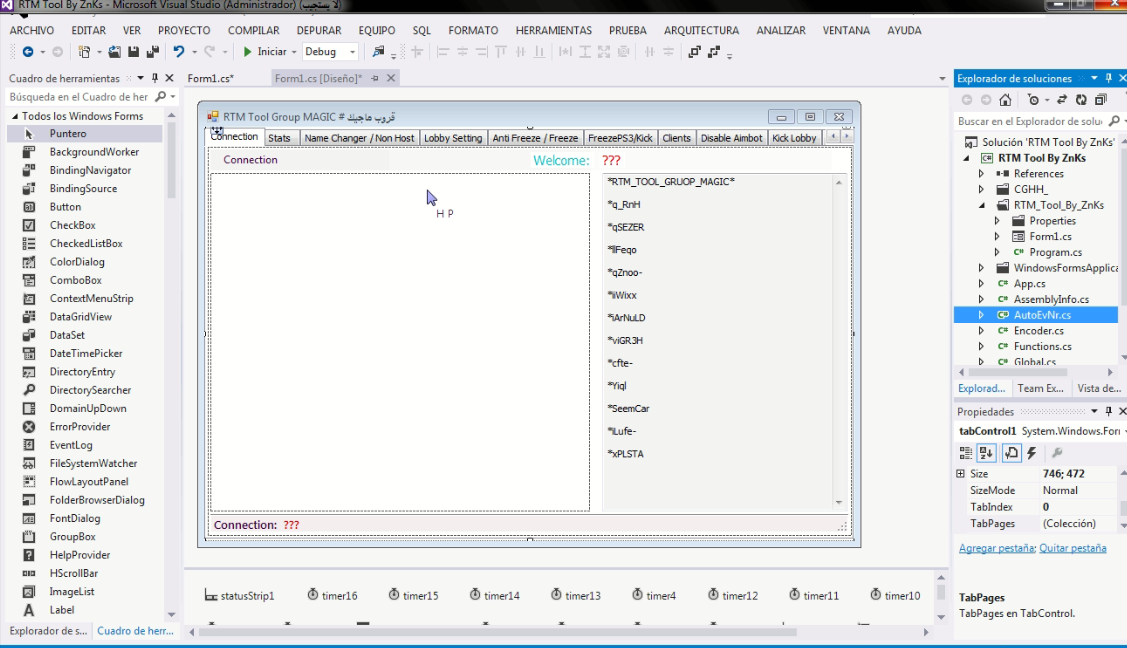
Task: Click the SizeMode value Normal
Action: [x=1060, y=490]
